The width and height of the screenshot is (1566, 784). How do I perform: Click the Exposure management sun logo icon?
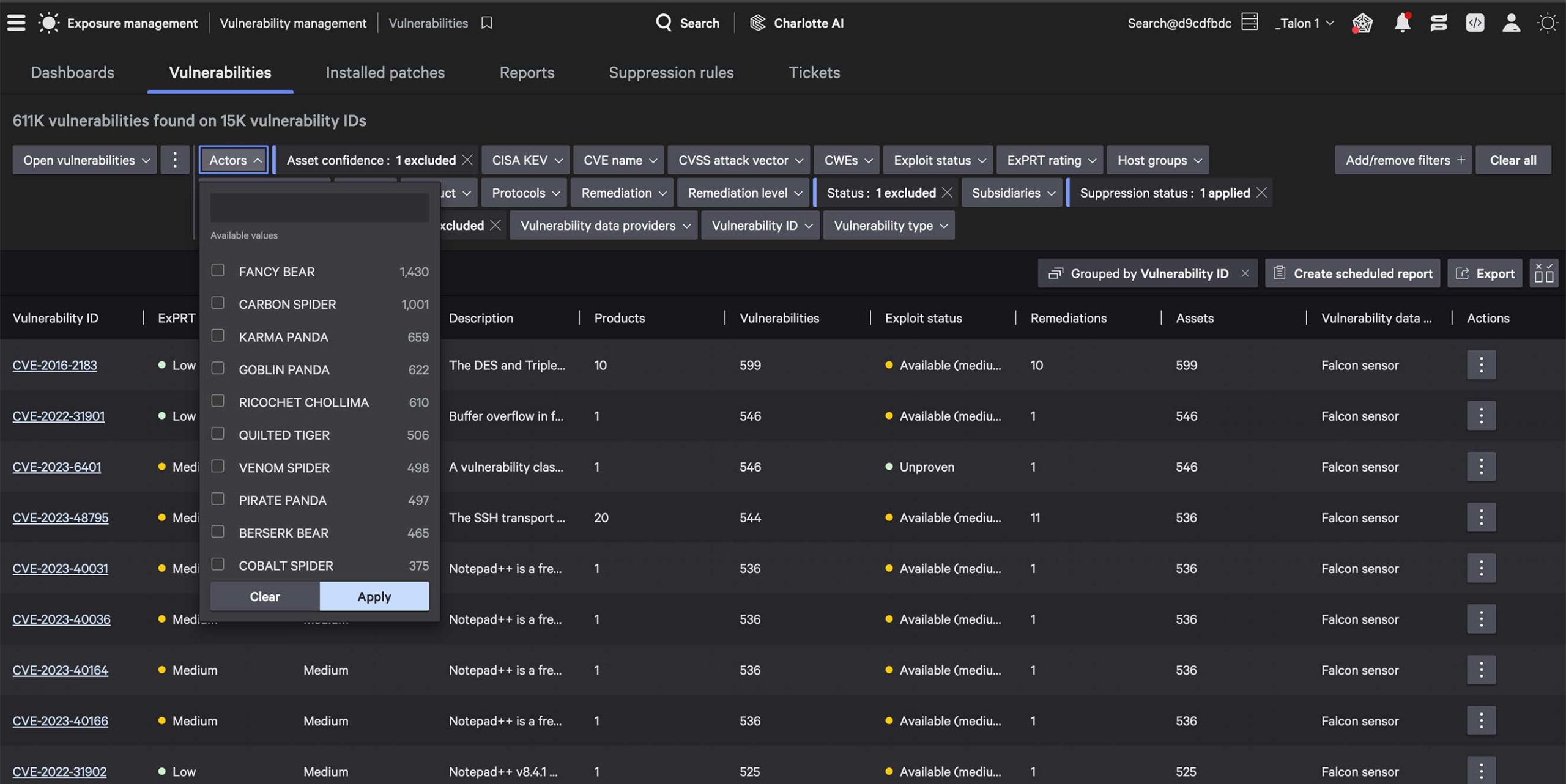48,23
